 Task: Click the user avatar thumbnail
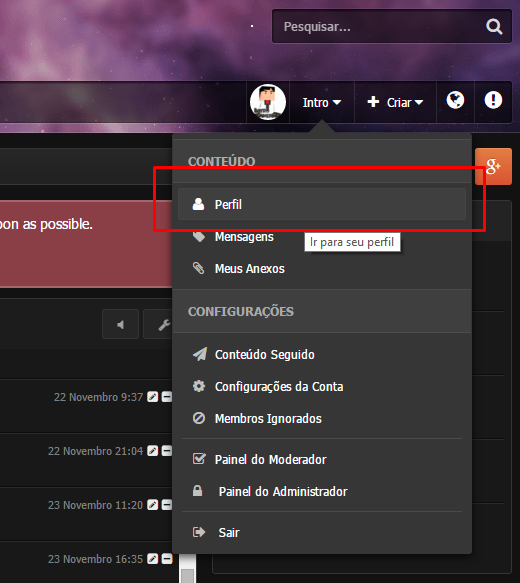(268, 102)
